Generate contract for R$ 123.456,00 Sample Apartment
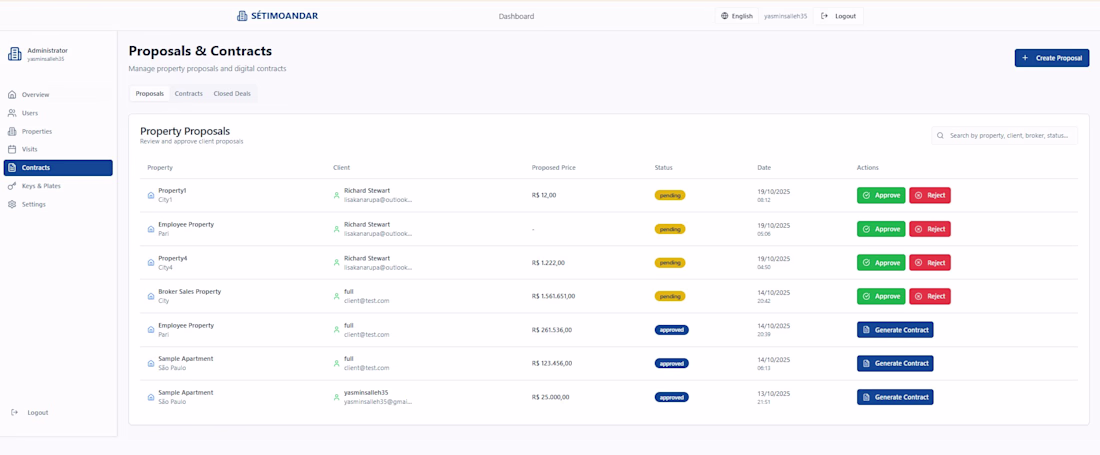The width and height of the screenshot is (1100, 455). tap(895, 364)
